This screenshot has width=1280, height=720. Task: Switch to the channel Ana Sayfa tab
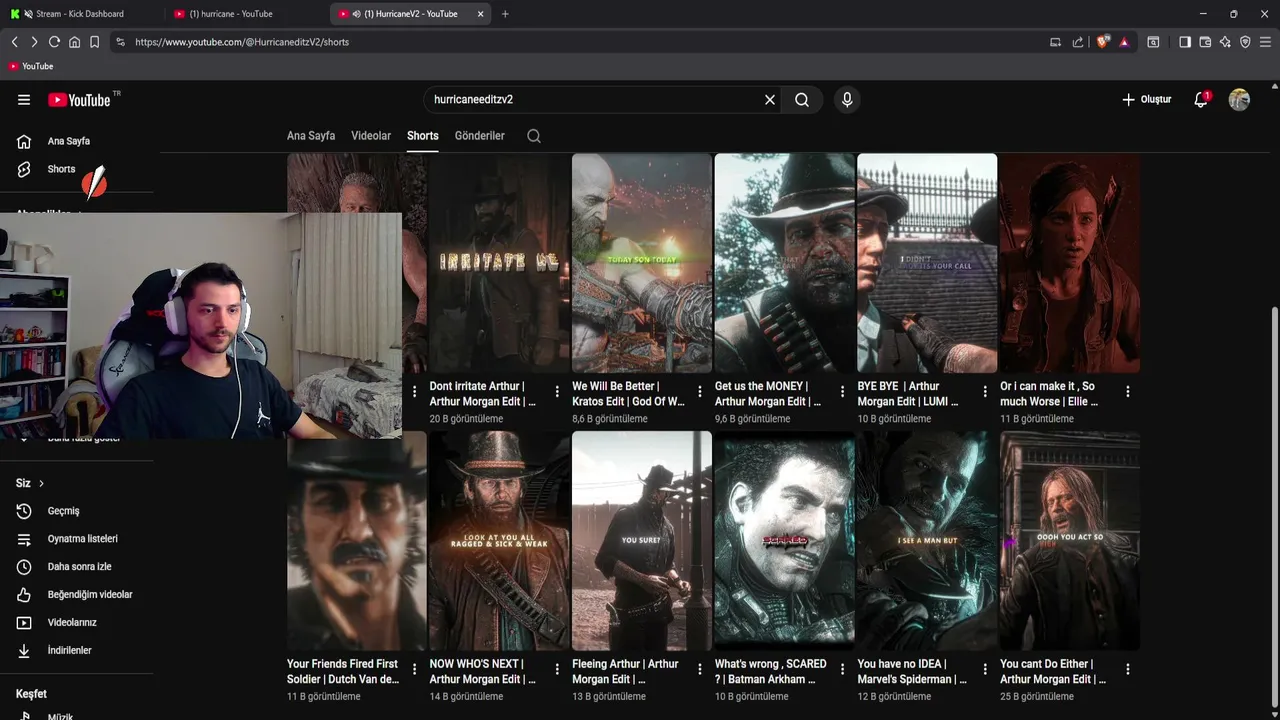point(311,136)
